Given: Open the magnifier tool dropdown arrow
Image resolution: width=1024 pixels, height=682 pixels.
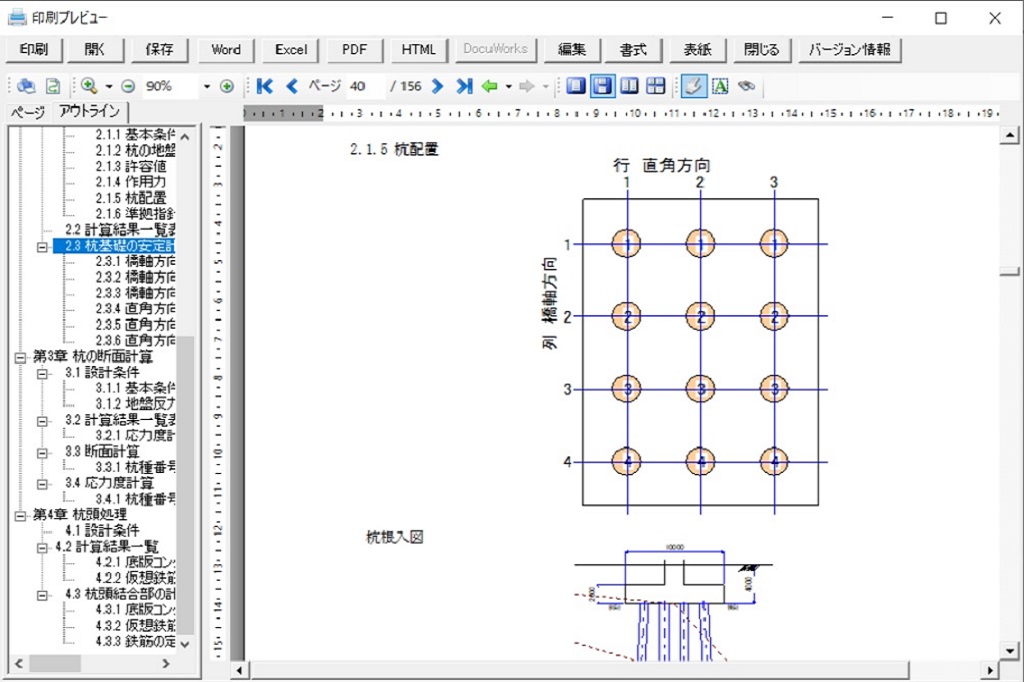Looking at the screenshot, I should (109, 86).
